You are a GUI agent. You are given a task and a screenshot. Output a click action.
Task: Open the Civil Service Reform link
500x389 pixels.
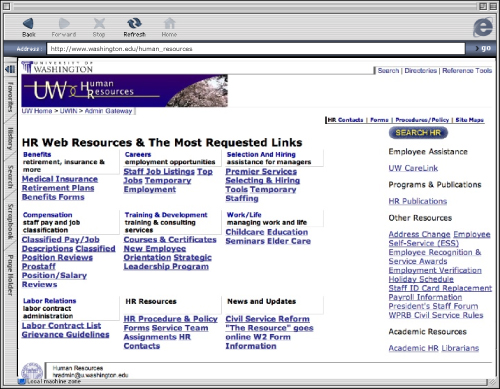(x=267, y=319)
